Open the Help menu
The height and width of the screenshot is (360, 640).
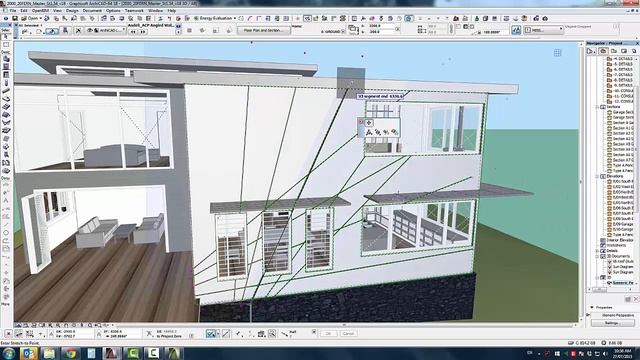(172, 10)
